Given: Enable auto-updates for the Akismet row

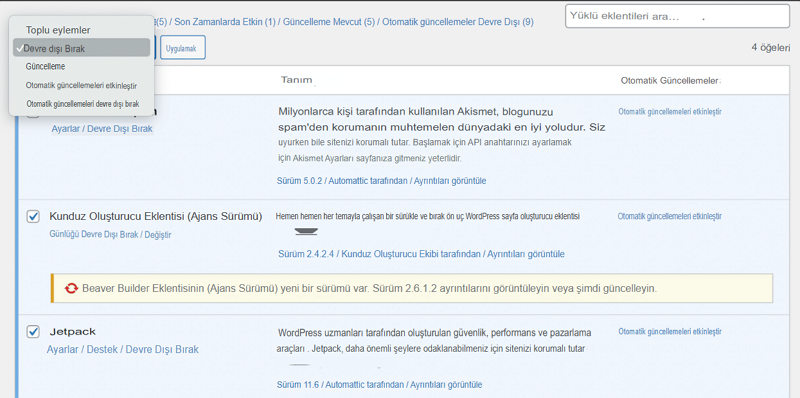Looking at the screenshot, I should point(670,112).
